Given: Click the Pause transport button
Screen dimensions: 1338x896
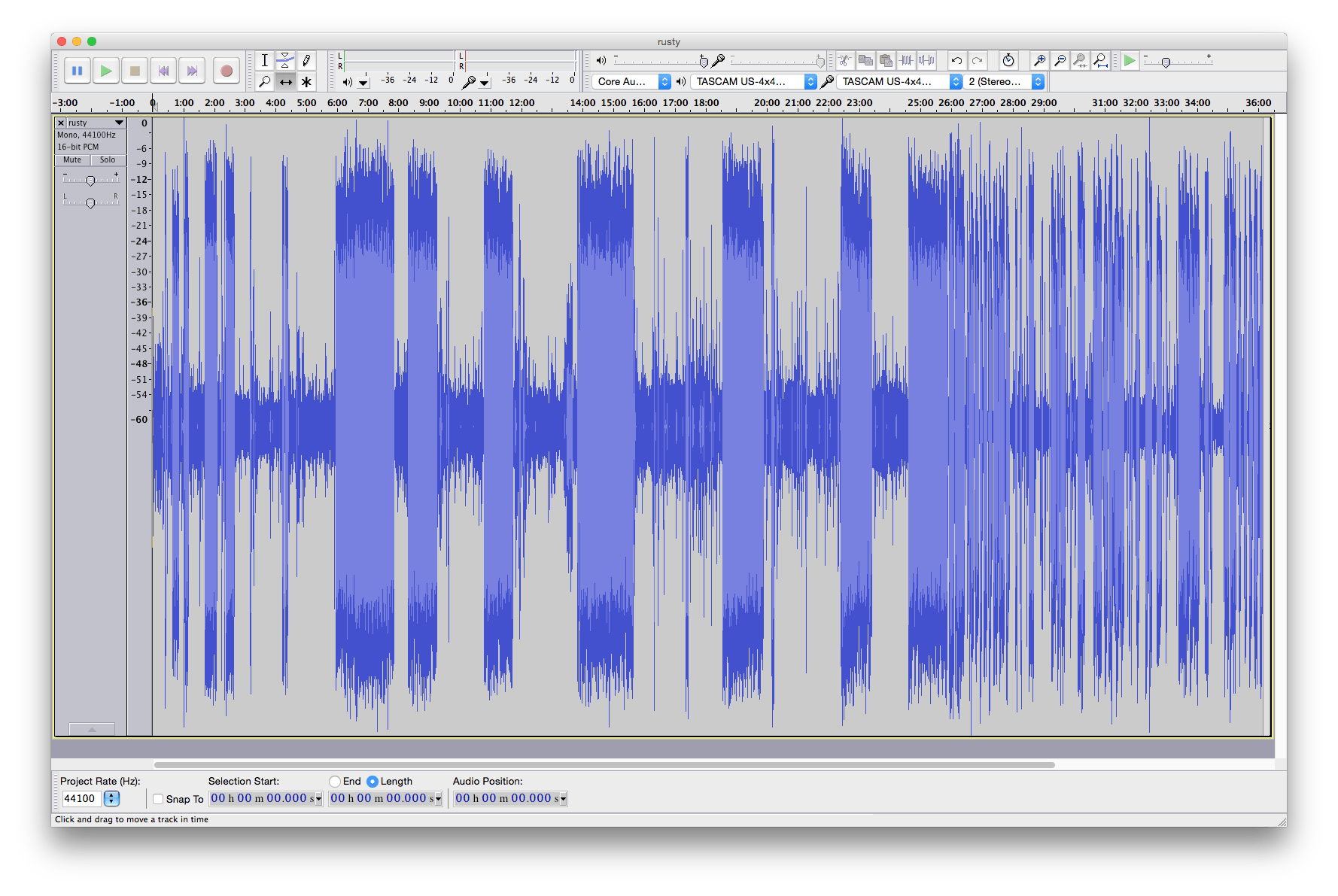Looking at the screenshot, I should [77, 71].
